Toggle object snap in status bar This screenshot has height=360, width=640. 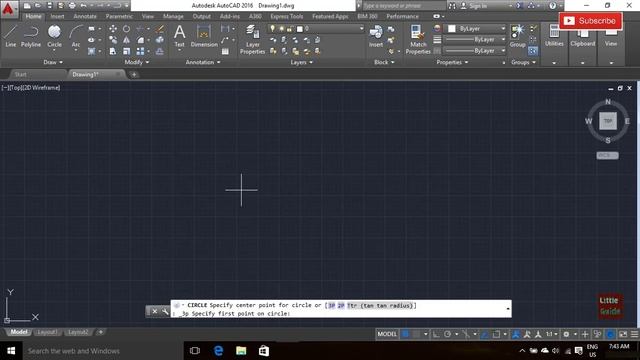(496, 334)
